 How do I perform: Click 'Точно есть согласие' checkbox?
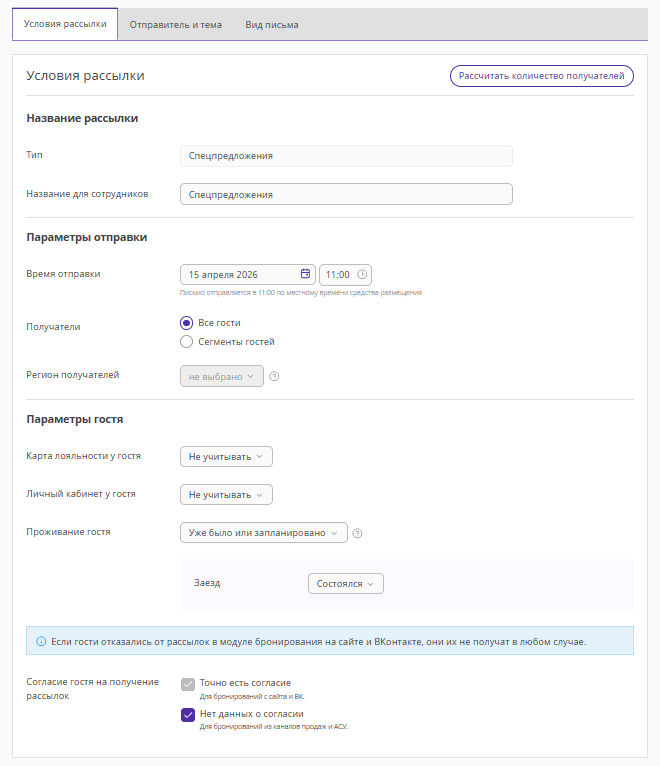coord(188,684)
